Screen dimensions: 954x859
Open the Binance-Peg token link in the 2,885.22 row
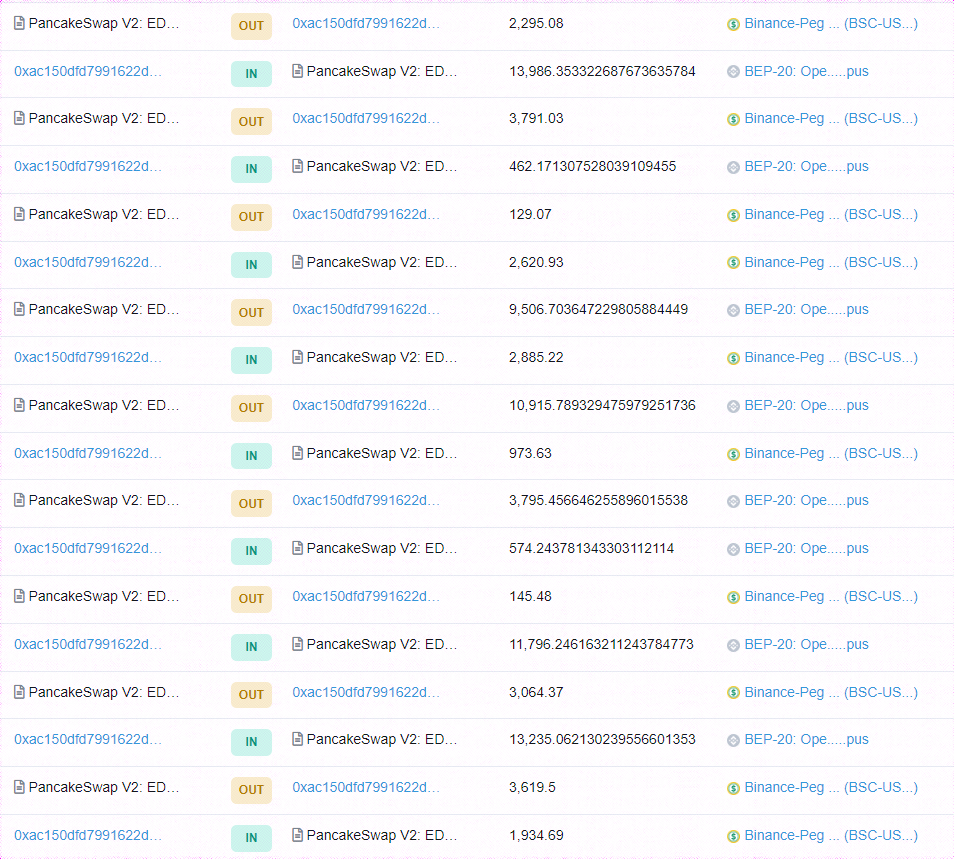point(831,357)
